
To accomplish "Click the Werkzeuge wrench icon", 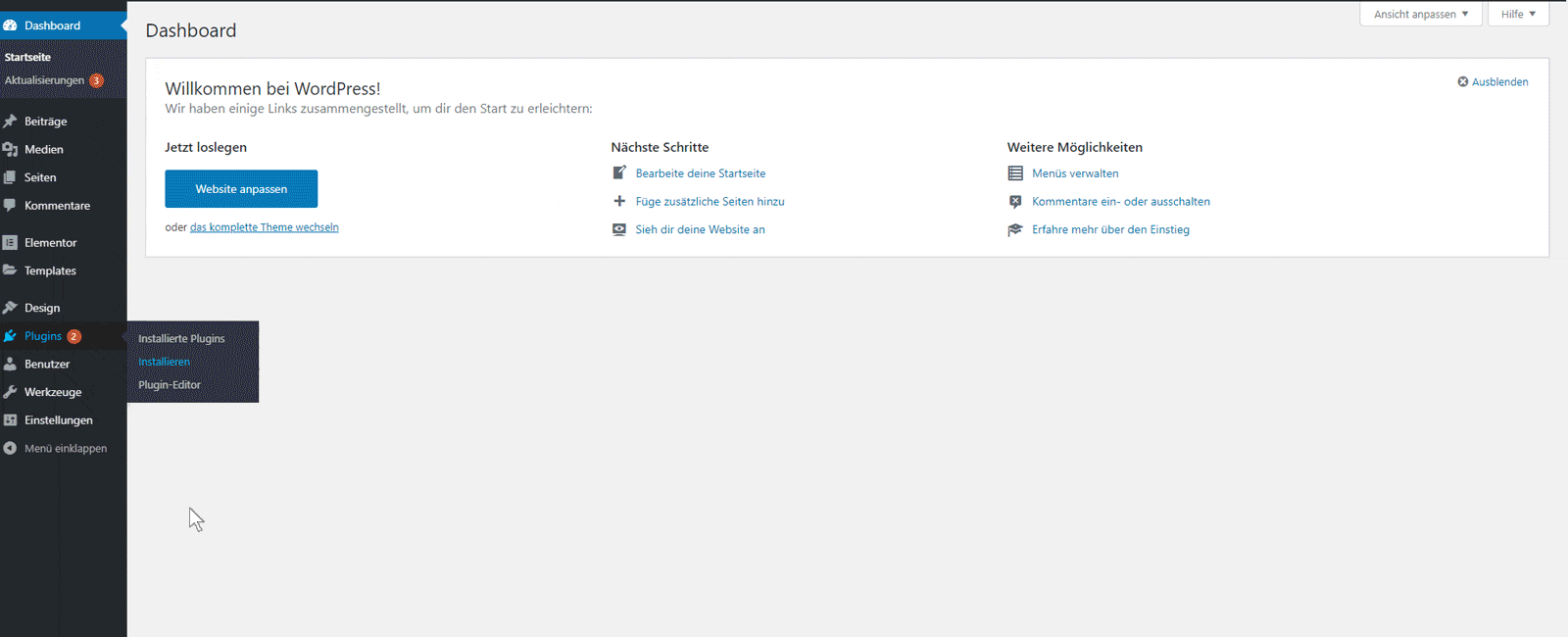I will click(10, 392).
